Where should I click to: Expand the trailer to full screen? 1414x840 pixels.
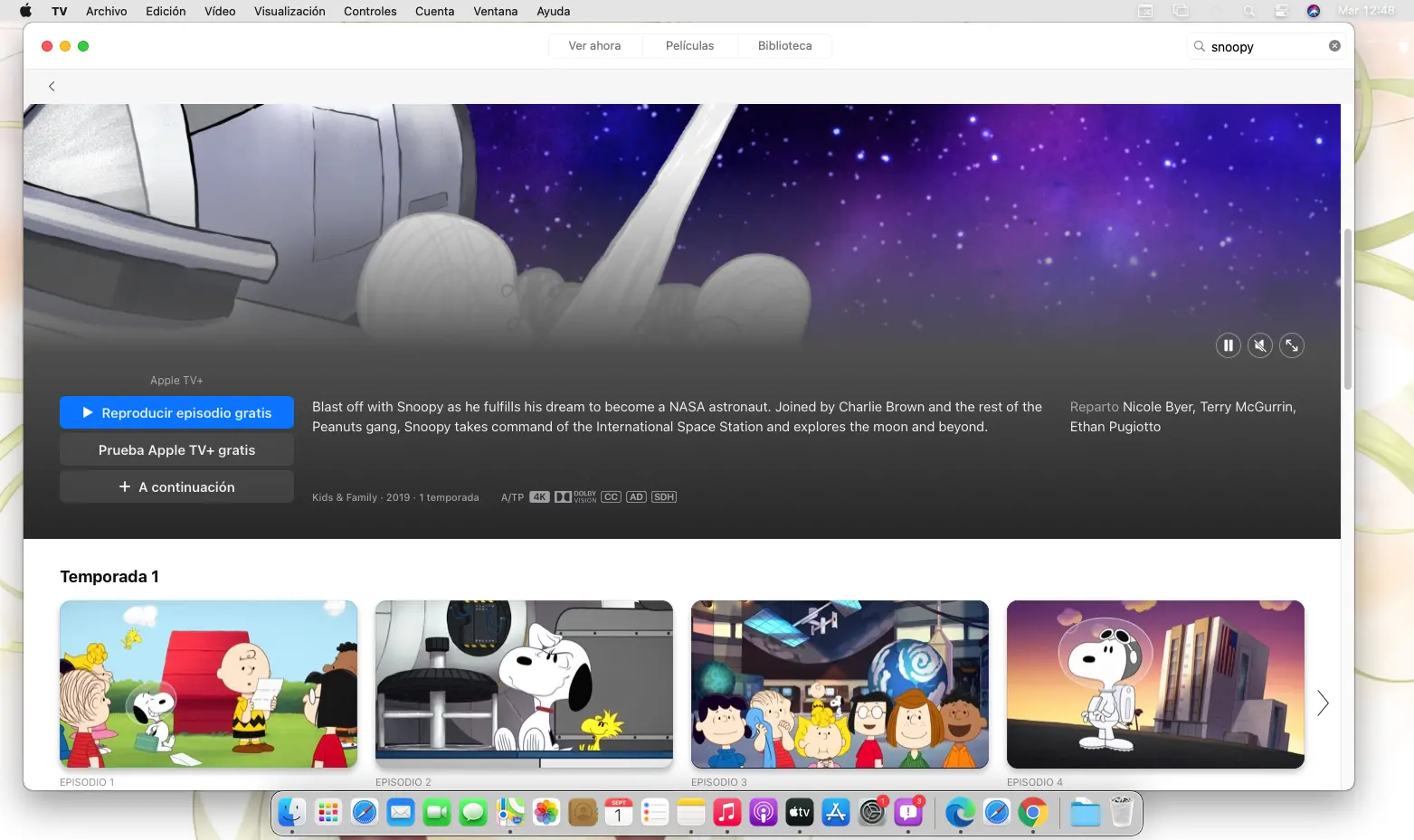point(1292,345)
